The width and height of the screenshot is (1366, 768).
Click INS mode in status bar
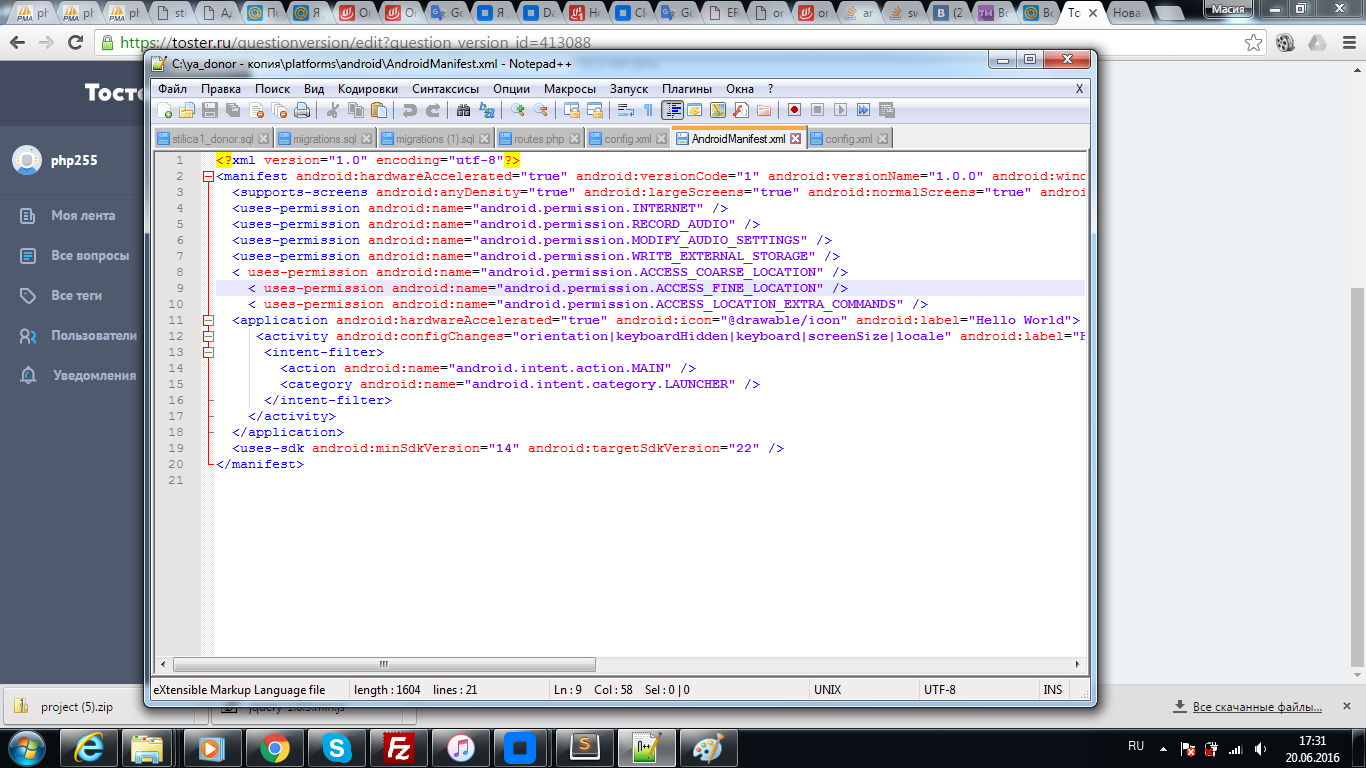1053,690
